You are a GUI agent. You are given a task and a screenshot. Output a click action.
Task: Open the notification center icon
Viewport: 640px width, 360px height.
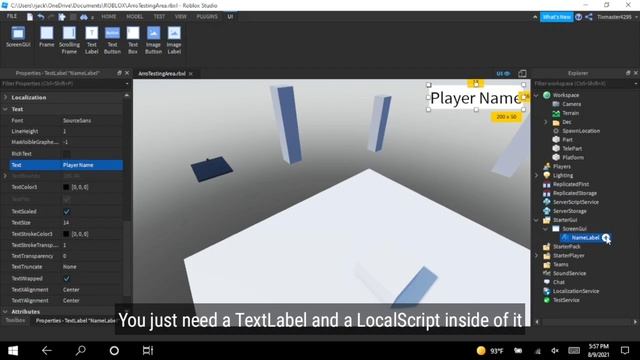coord(625,351)
